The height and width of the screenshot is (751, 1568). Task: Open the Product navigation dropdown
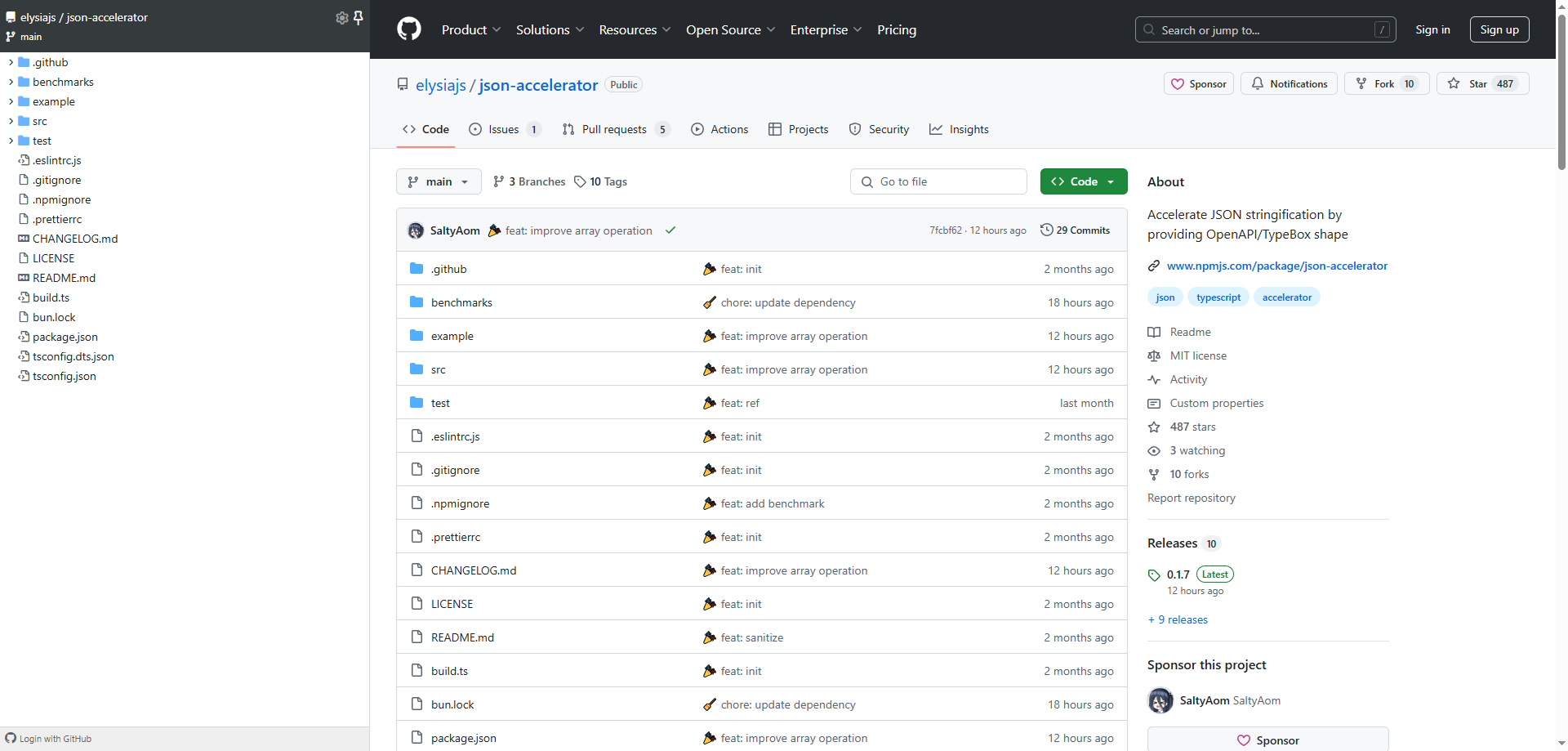471,29
